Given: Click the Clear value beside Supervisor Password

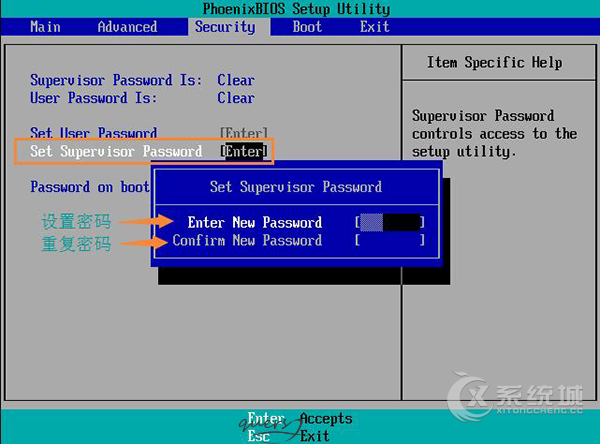Looking at the screenshot, I should coord(236,80).
